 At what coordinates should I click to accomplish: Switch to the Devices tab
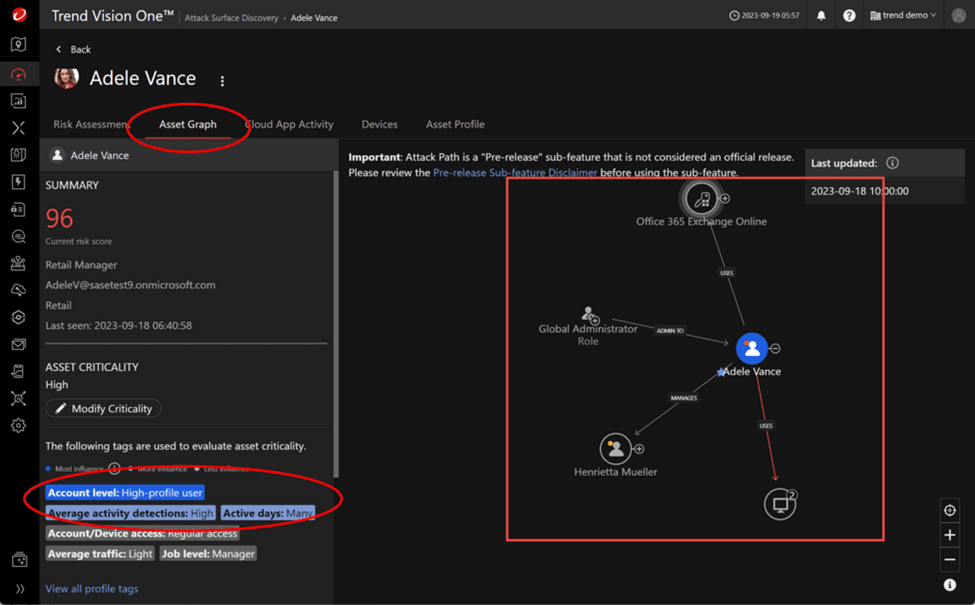(379, 124)
